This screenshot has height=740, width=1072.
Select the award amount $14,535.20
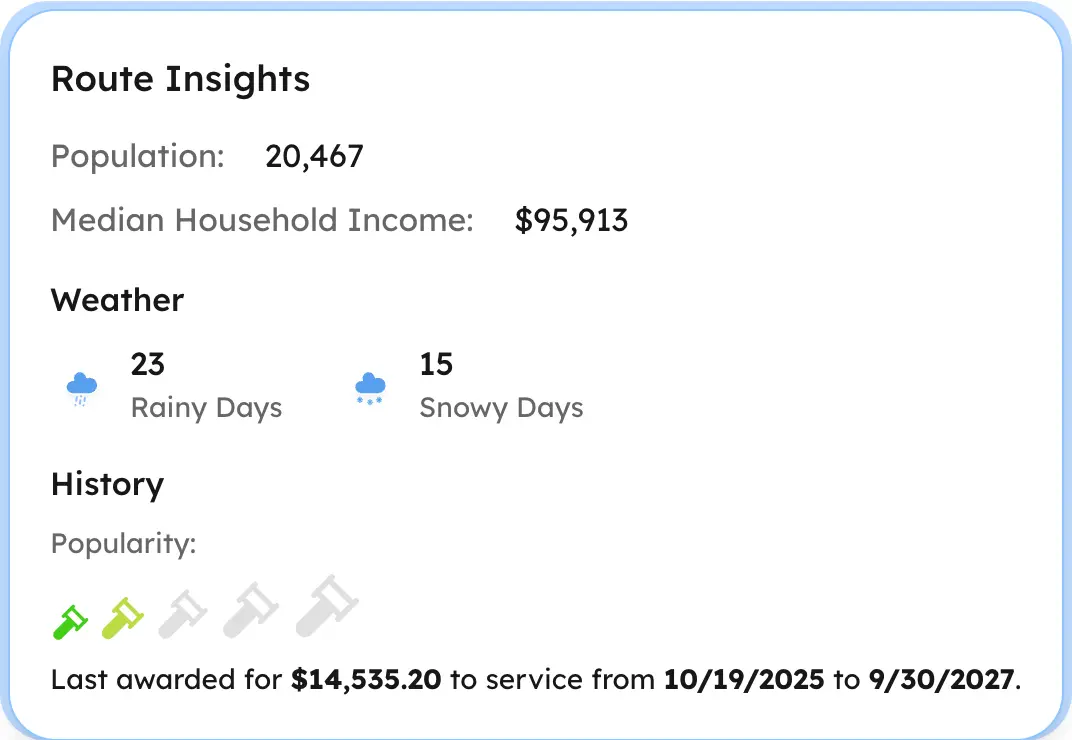click(x=366, y=679)
